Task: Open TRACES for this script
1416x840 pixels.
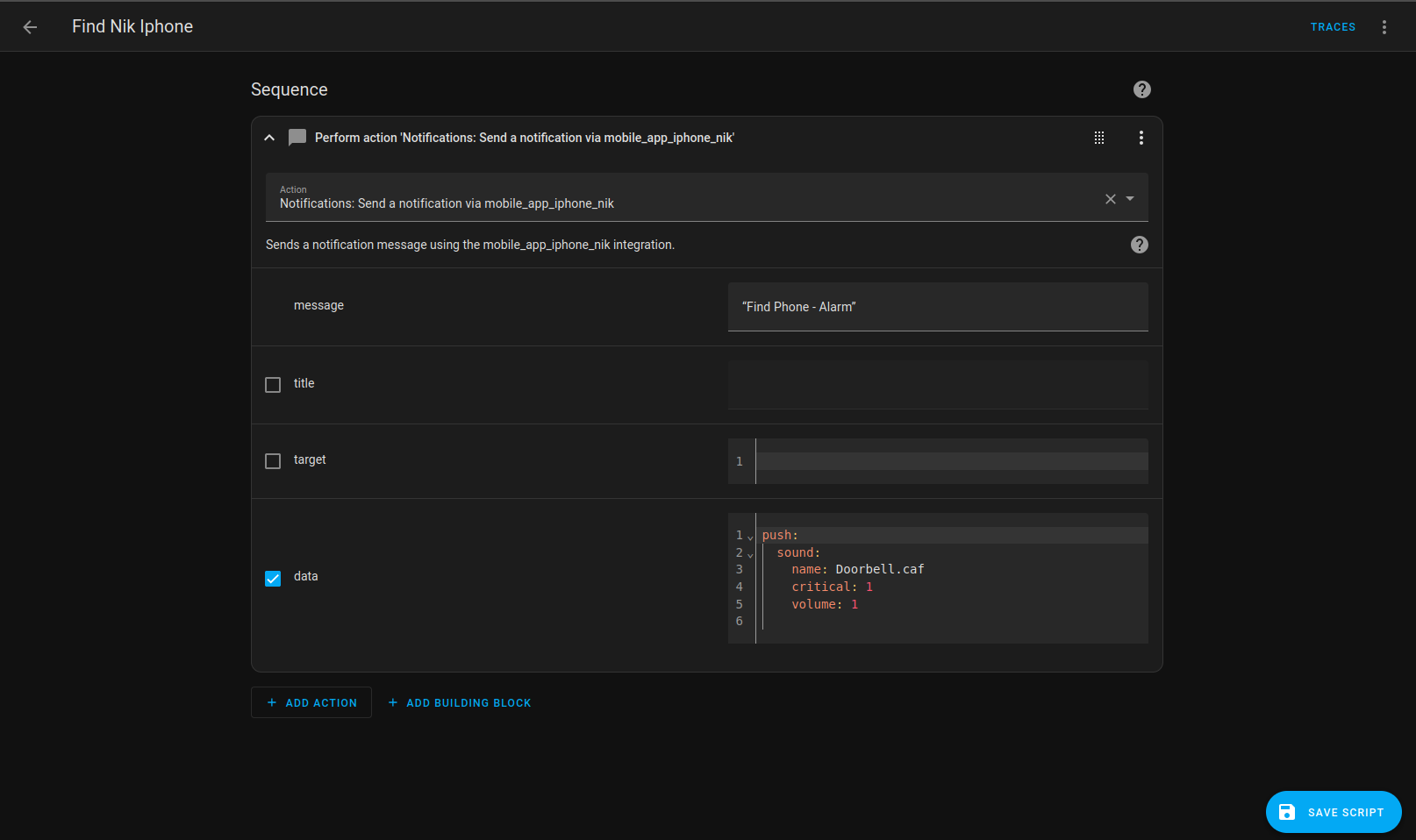Action: point(1333,27)
